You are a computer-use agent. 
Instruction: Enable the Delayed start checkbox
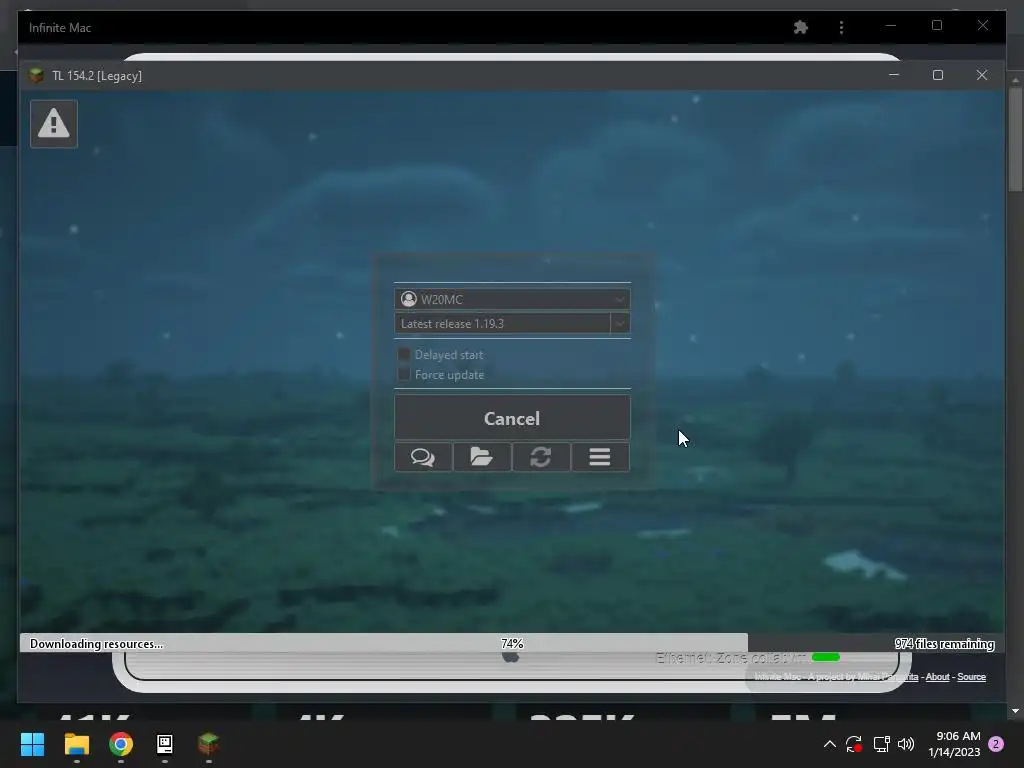click(x=404, y=355)
